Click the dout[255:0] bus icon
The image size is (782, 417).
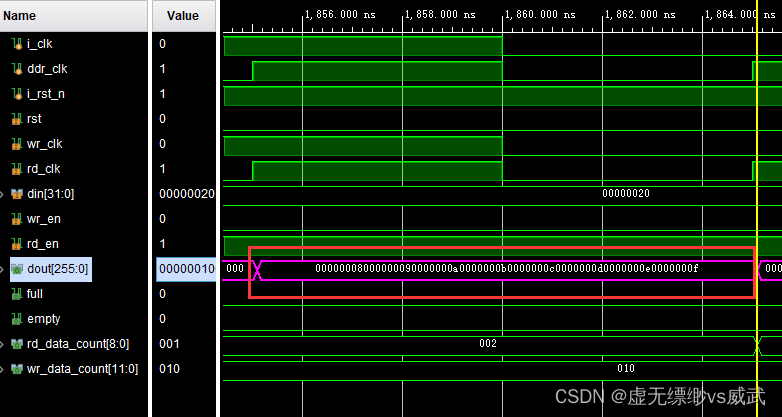[17, 269]
